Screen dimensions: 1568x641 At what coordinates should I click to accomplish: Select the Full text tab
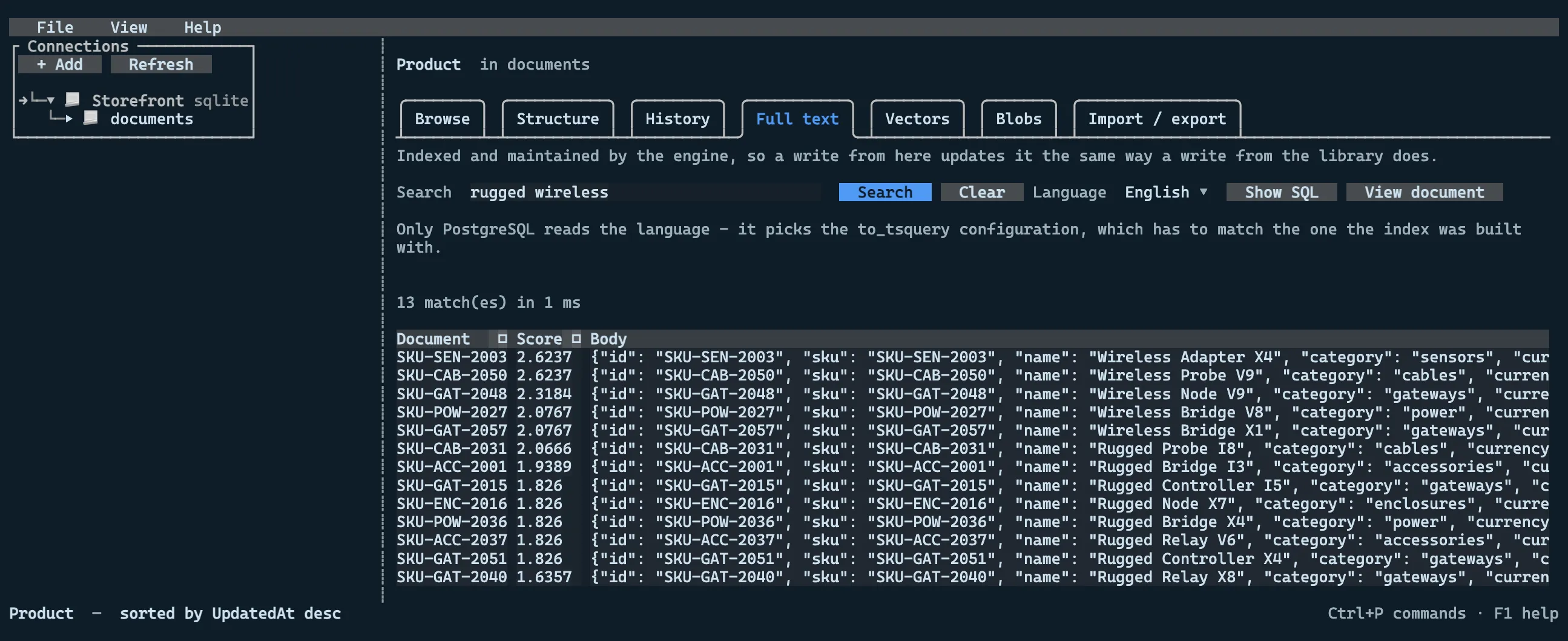click(797, 119)
